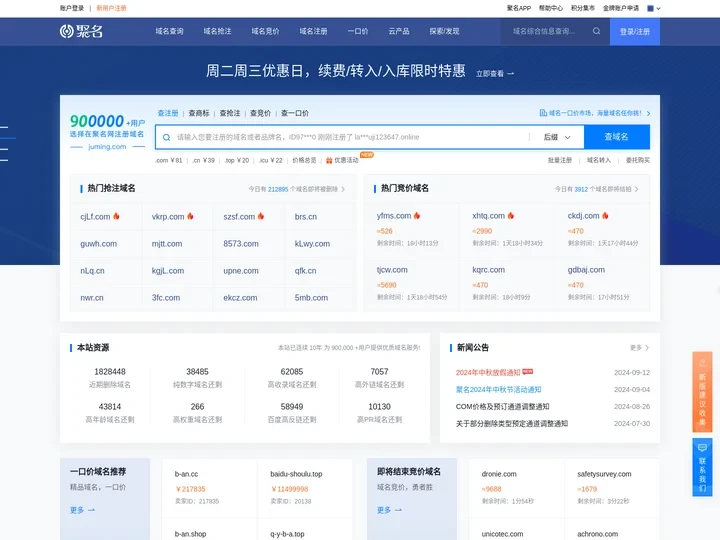Open the 帮助中心 link
This screenshot has width=720, height=540.
tap(551, 8)
